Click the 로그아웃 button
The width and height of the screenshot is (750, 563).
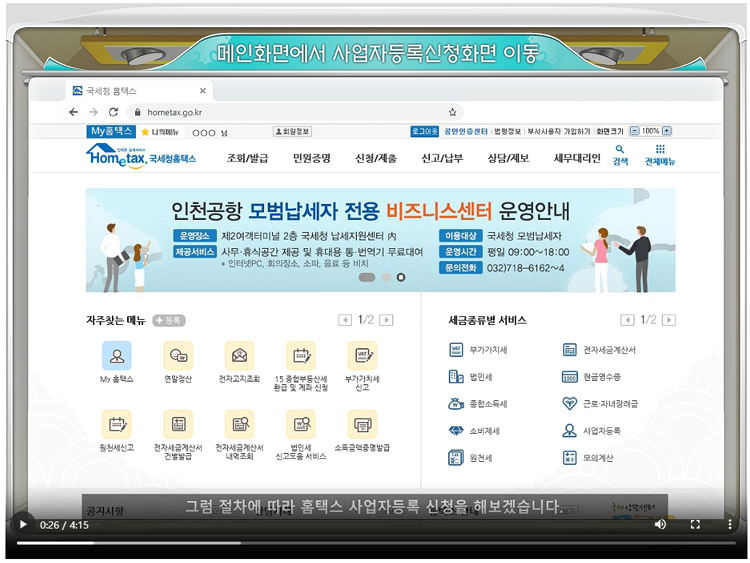tap(424, 132)
